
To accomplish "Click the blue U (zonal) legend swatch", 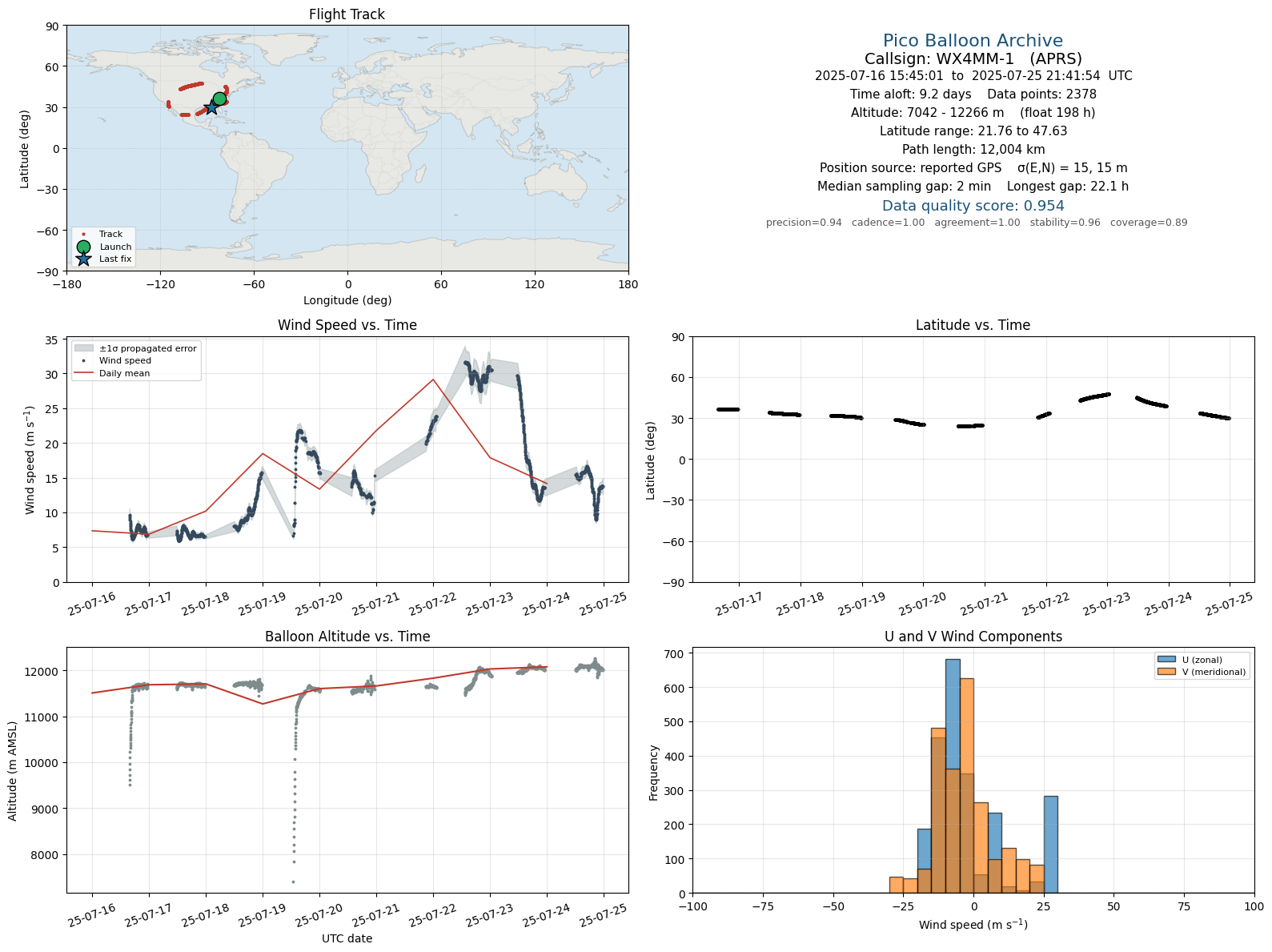I will 1166,660.
